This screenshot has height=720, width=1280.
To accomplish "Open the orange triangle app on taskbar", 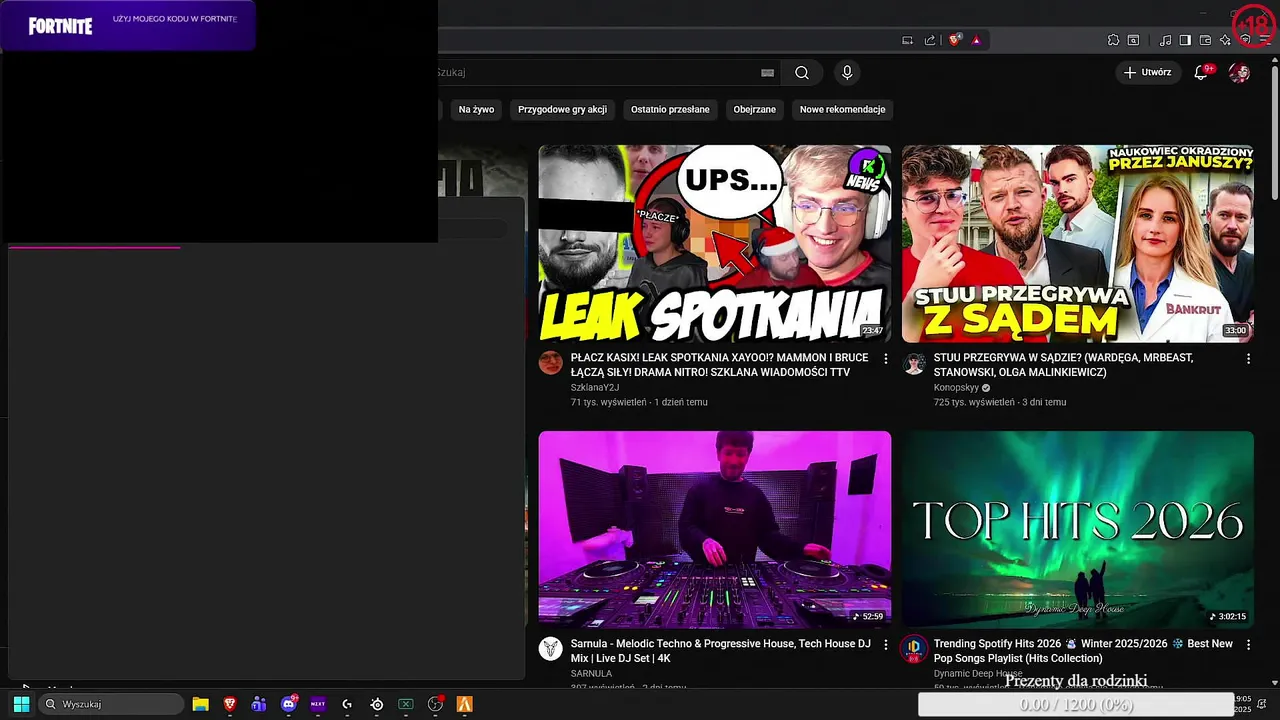I will pos(464,704).
